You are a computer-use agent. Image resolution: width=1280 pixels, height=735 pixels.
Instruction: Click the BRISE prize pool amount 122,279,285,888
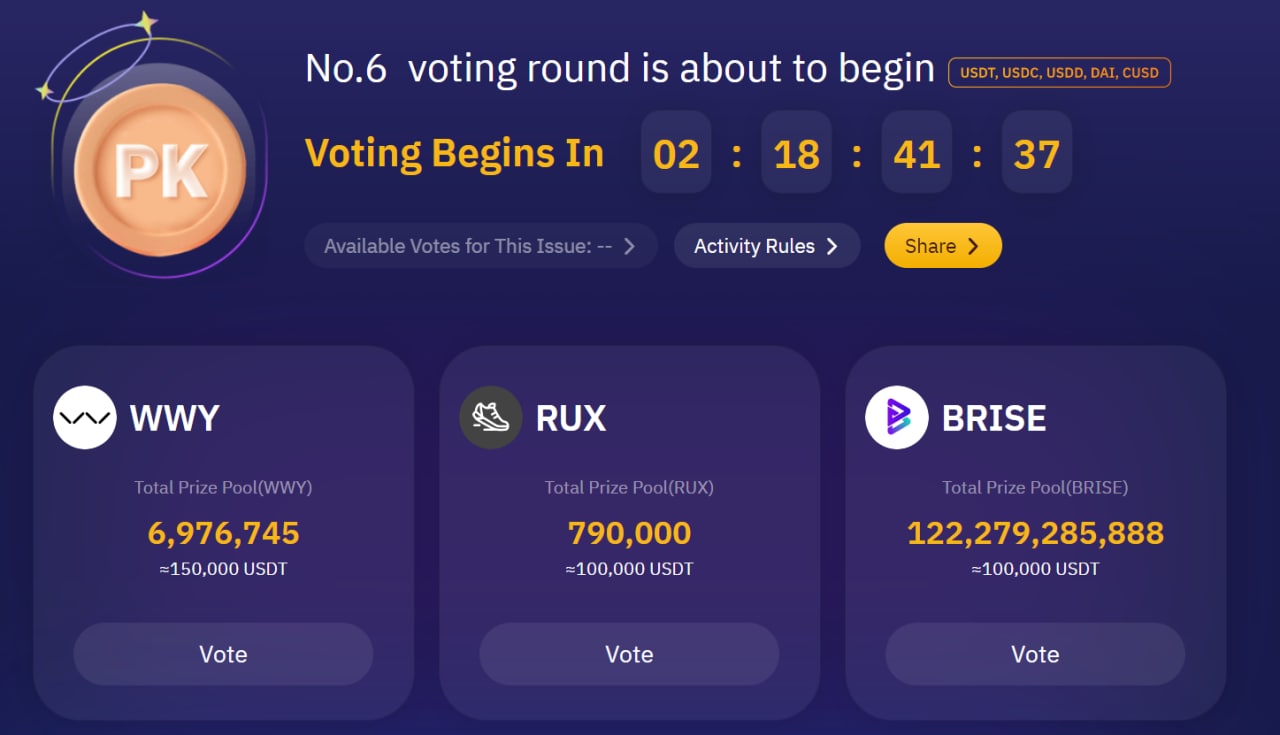[1035, 533]
